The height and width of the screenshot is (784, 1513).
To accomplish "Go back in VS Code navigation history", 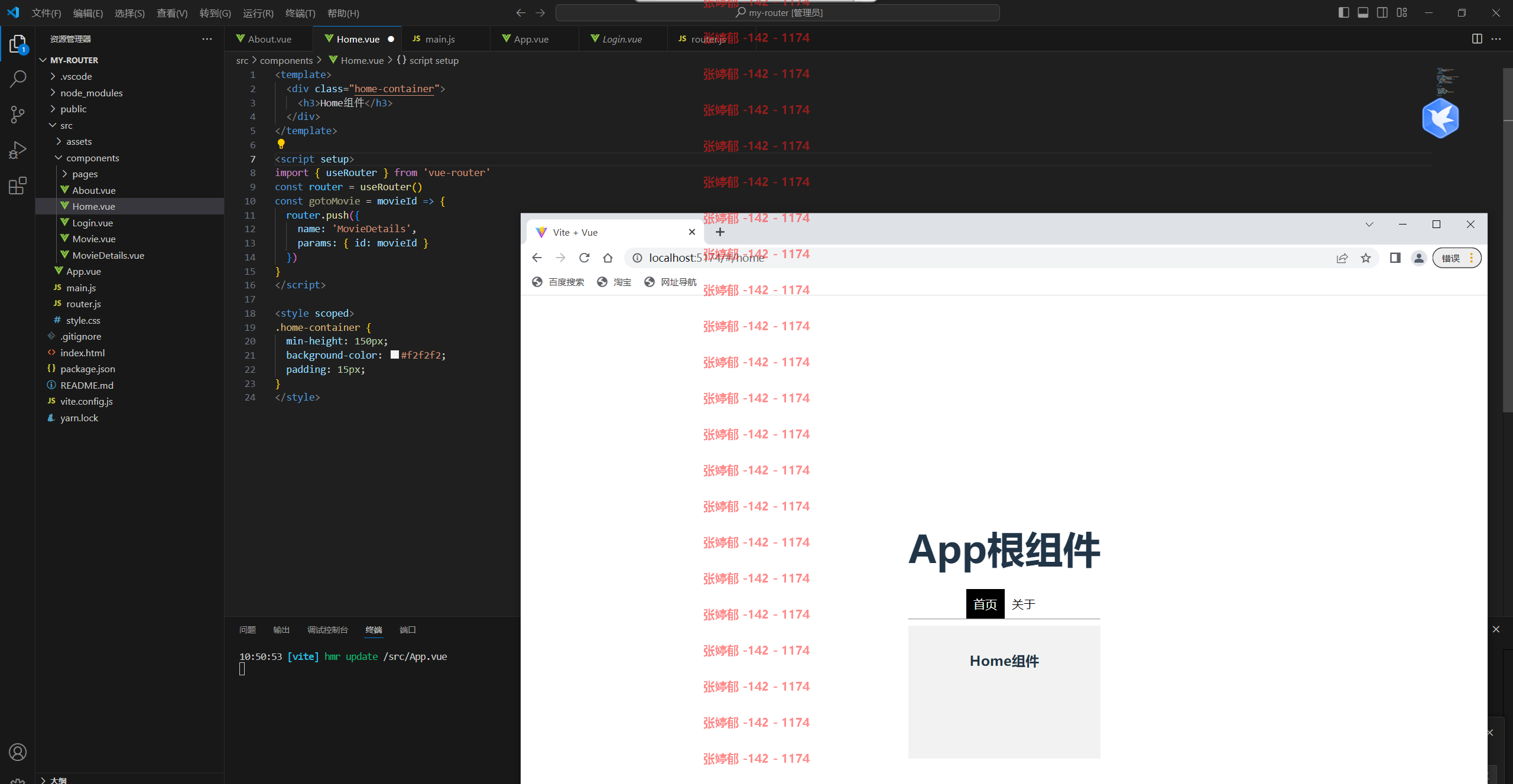I will coord(521,12).
